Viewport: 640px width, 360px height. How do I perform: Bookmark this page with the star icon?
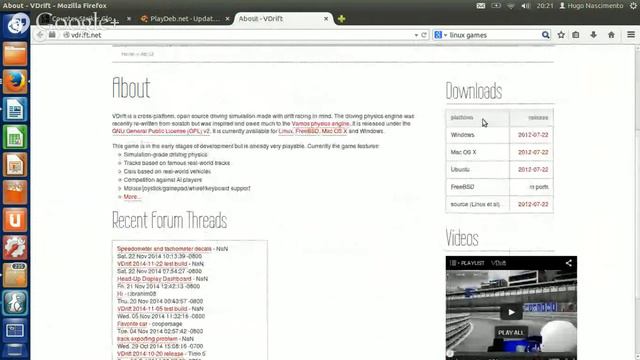(561, 35)
